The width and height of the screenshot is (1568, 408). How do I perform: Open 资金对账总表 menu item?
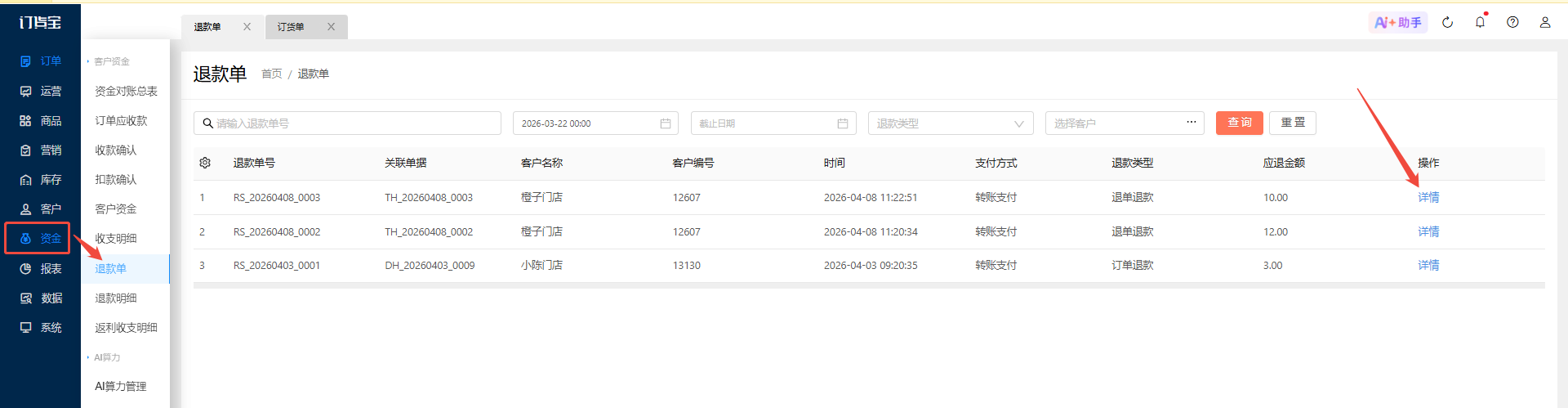pos(126,91)
